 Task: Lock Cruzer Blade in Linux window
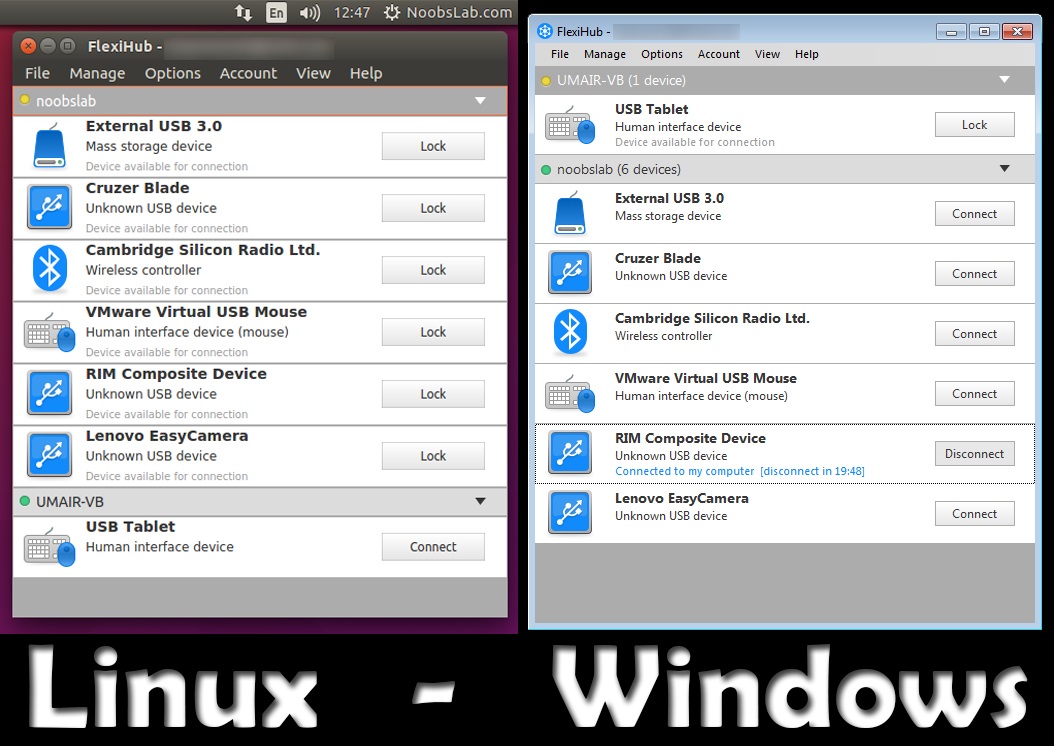[433, 208]
